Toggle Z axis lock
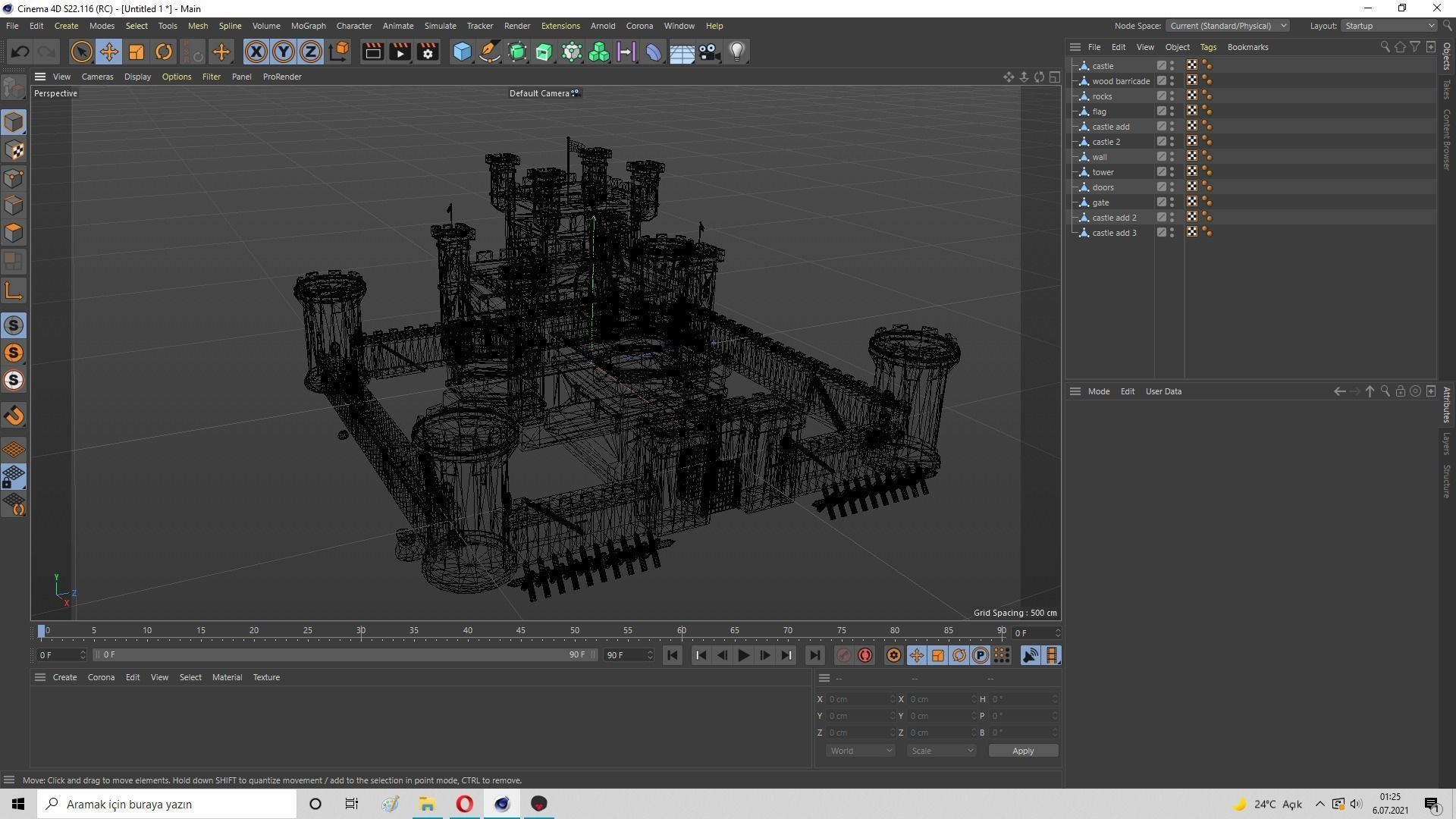 311,52
